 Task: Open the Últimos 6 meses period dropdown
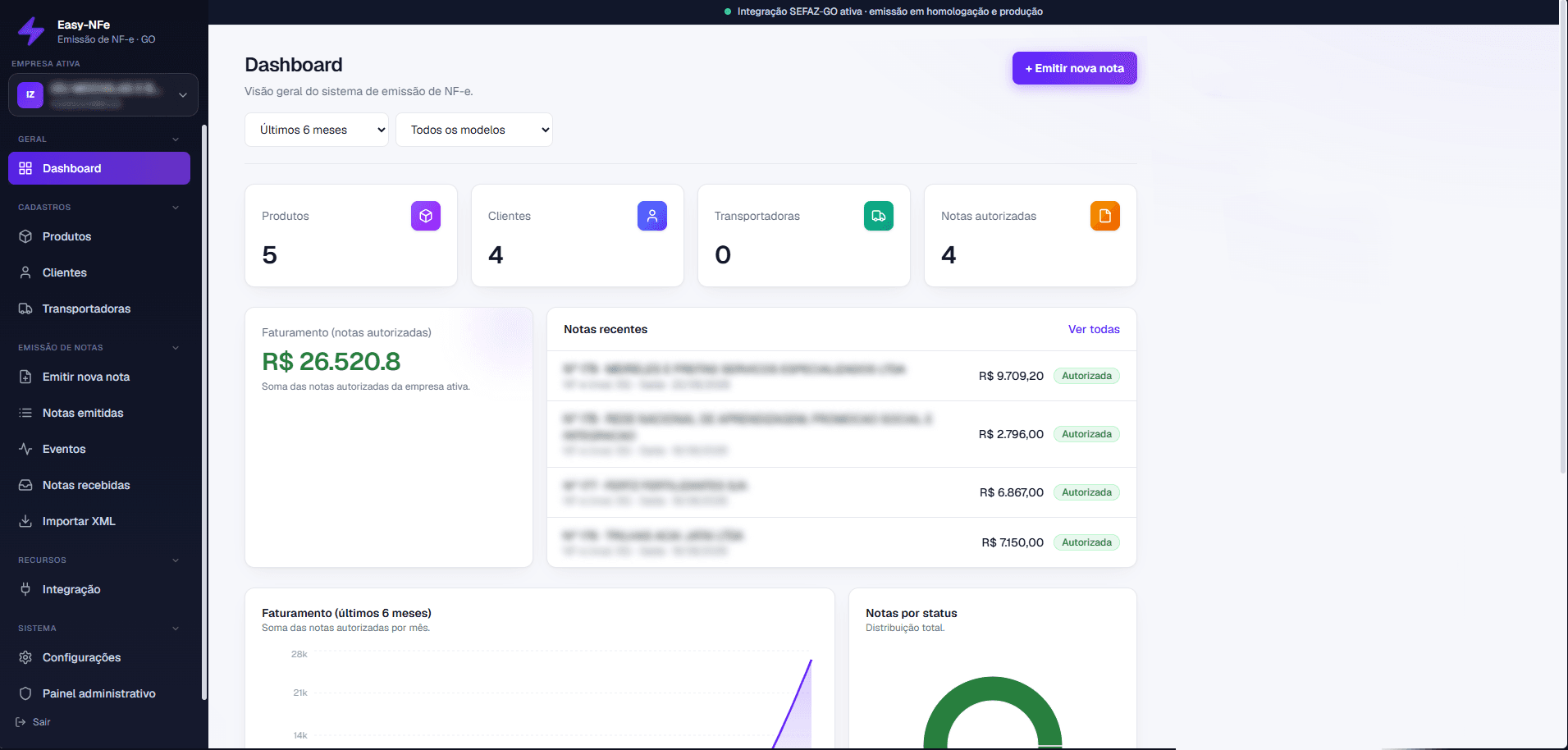tap(317, 130)
